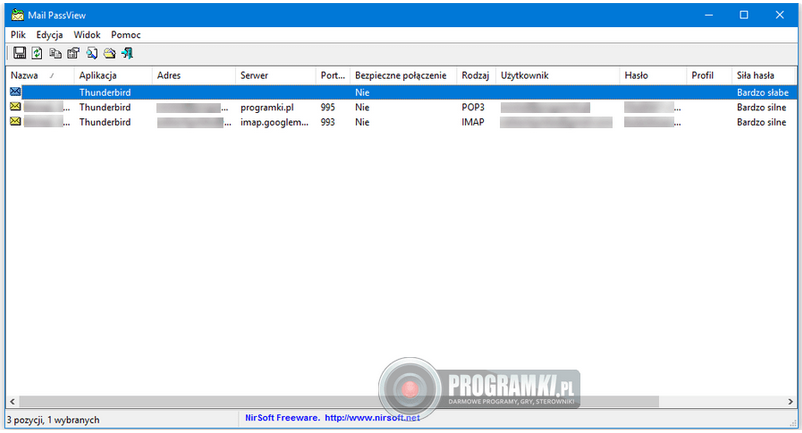Click the horizontal scrollbar thumb
802x433 pixels.
[339, 402]
